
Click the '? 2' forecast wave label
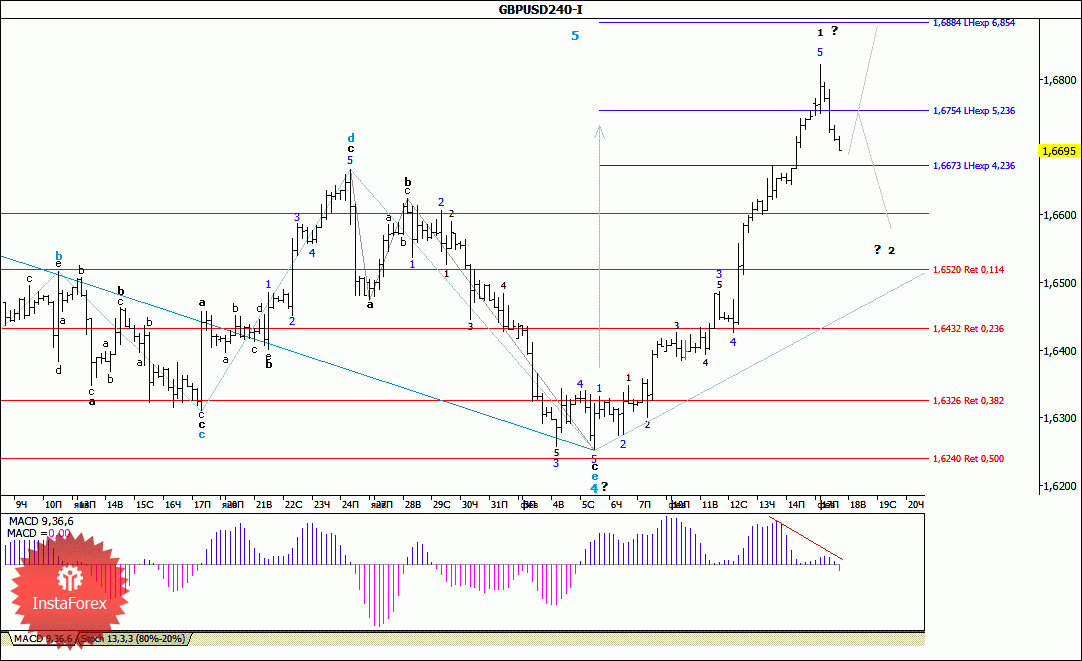pyautogui.click(x=884, y=250)
